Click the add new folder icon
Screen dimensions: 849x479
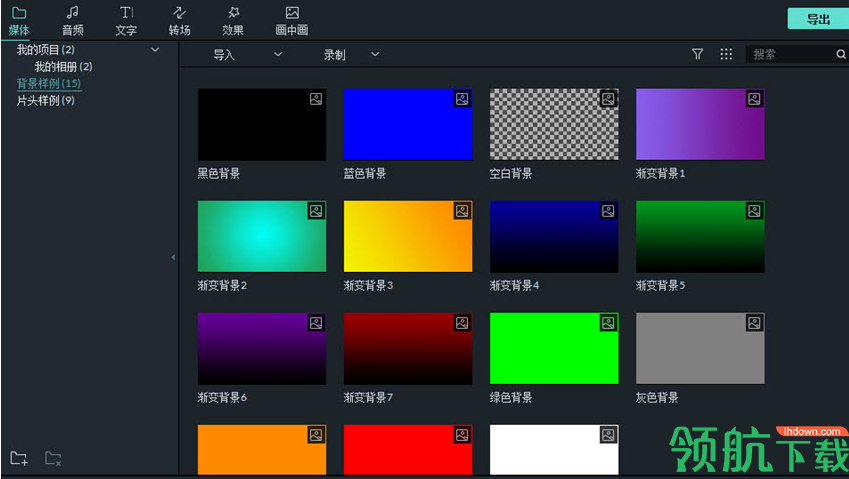[x=19, y=458]
